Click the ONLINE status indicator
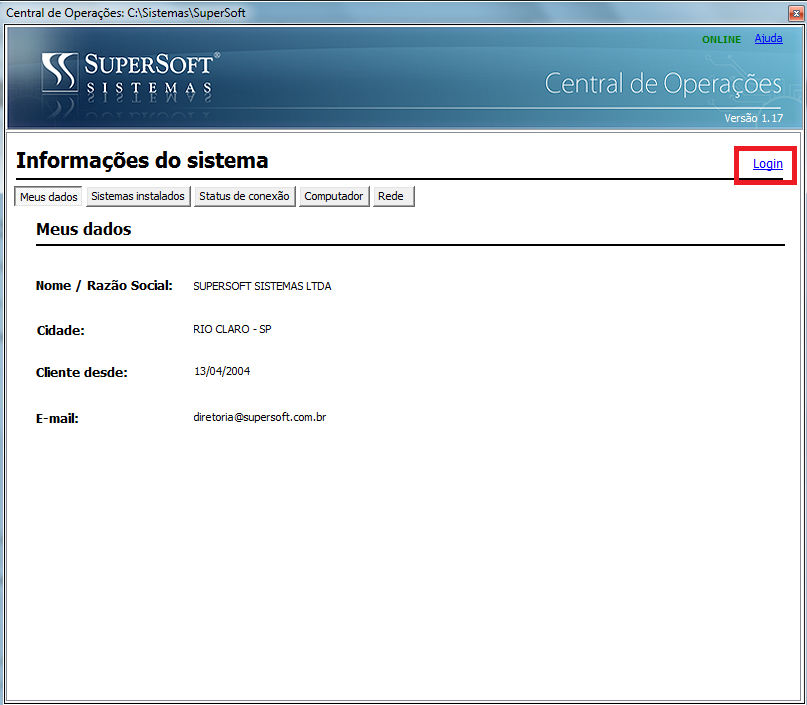 coord(721,40)
